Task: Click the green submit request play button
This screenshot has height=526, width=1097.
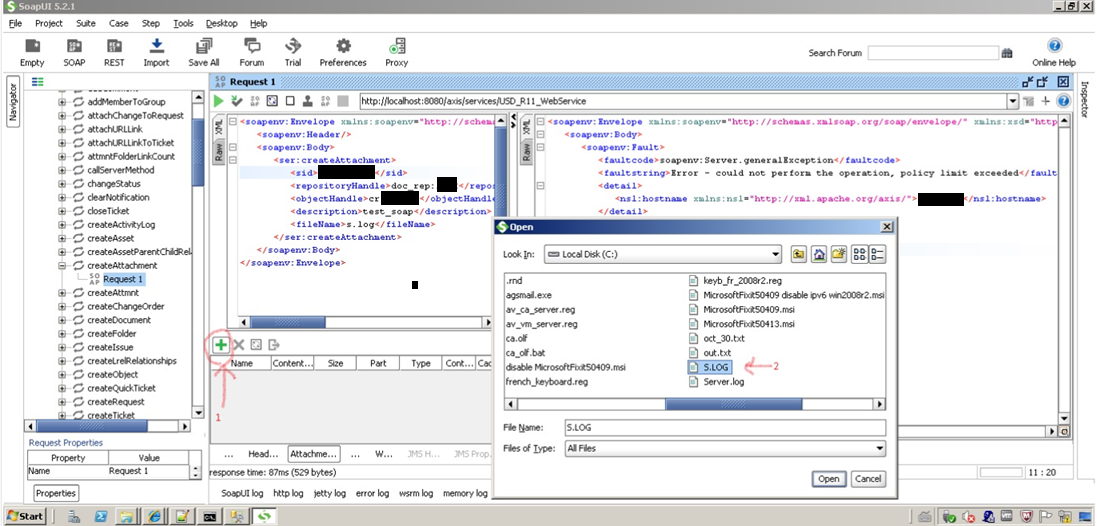Action: click(220, 101)
